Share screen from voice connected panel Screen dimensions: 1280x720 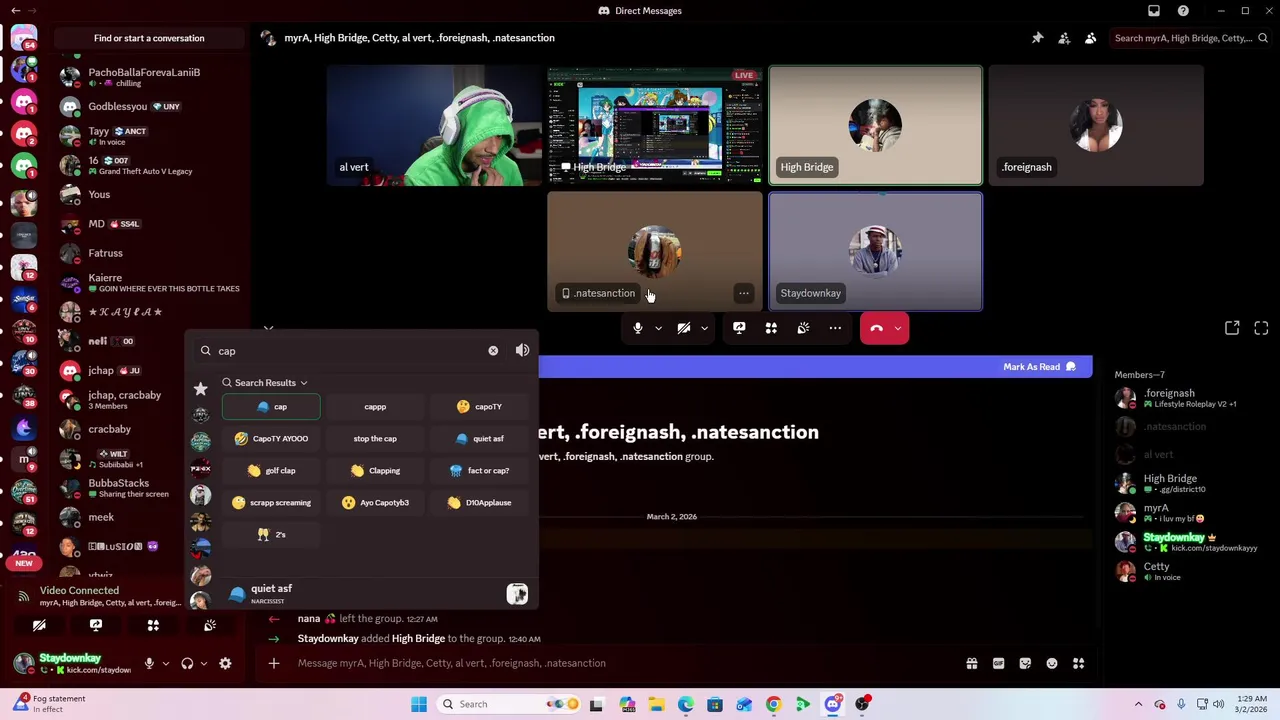[96, 625]
